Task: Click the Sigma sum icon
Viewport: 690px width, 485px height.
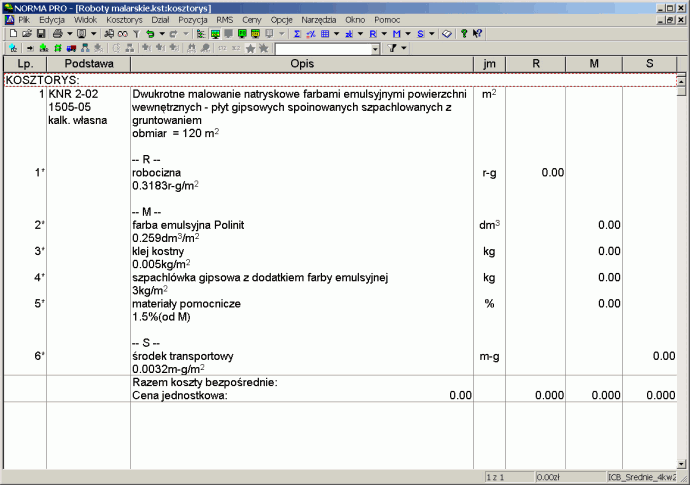Action: [297, 34]
